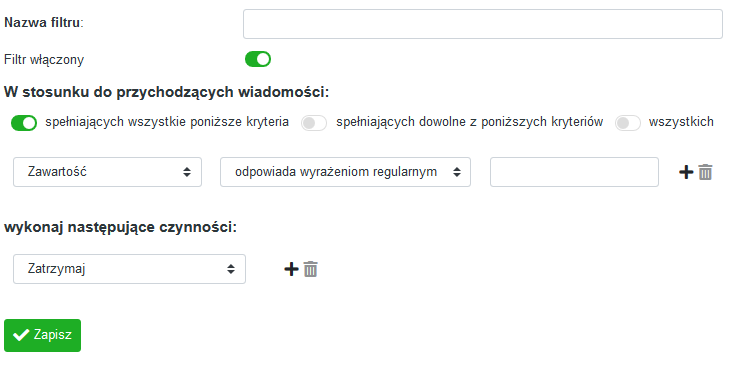
Task: Click the wszystkich option label
Action: pyautogui.click(x=681, y=122)
